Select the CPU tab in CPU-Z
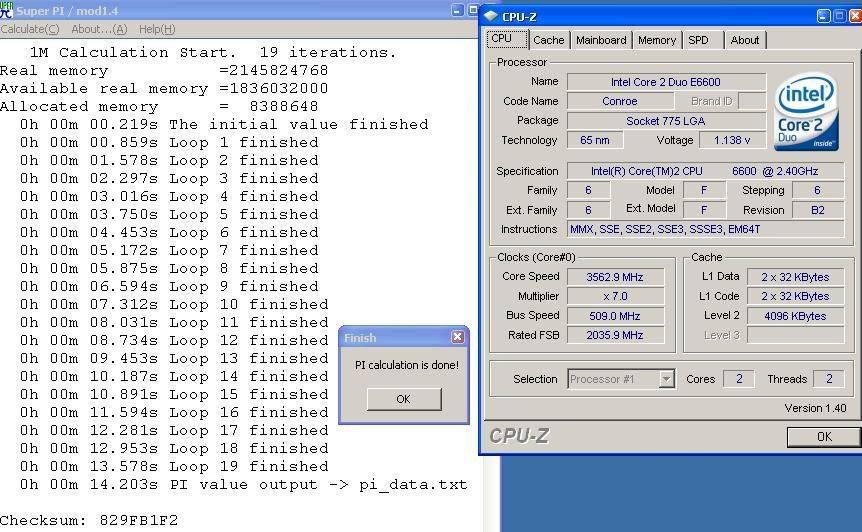This screenshot has width=862, height=532. click(x=507, y=39)
